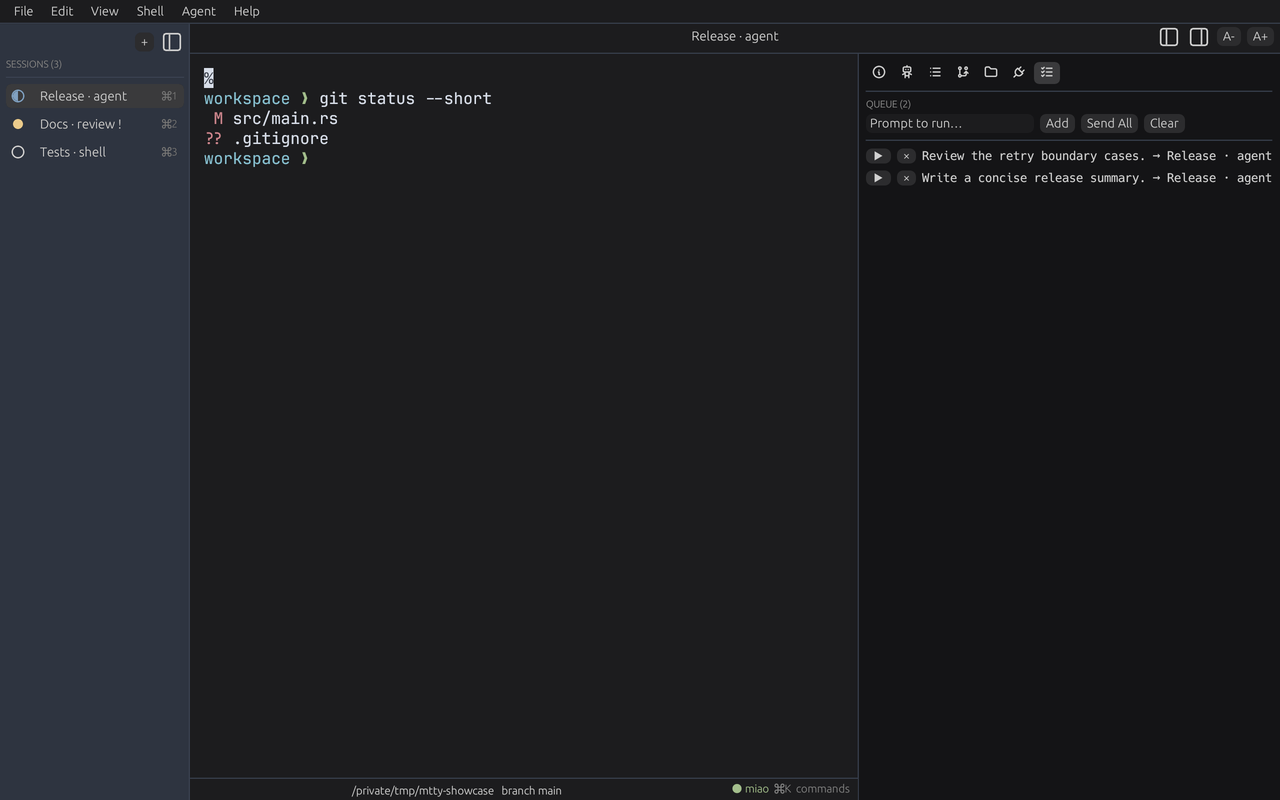Switch to the 'Docs · review !' session
Screen dimensions: 1280x800
tap(94, 124)
